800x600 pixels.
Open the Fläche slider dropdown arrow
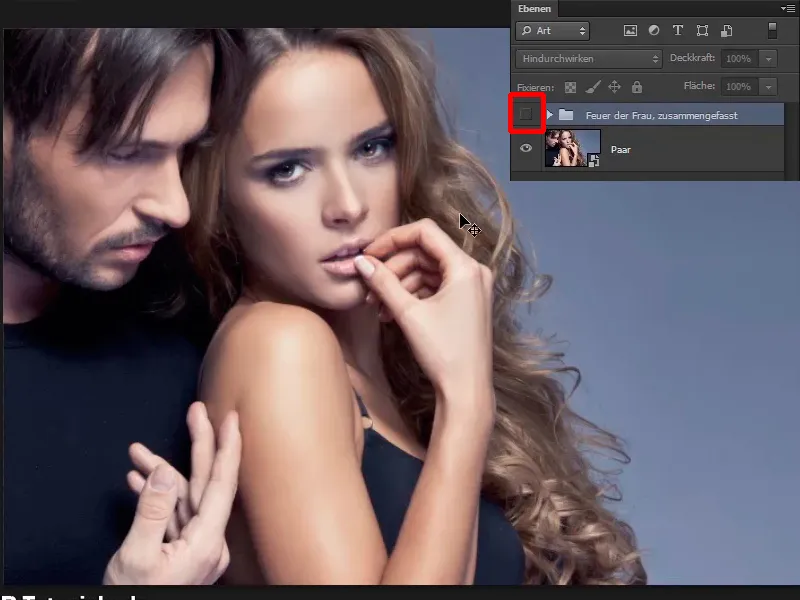pos(768,87)
